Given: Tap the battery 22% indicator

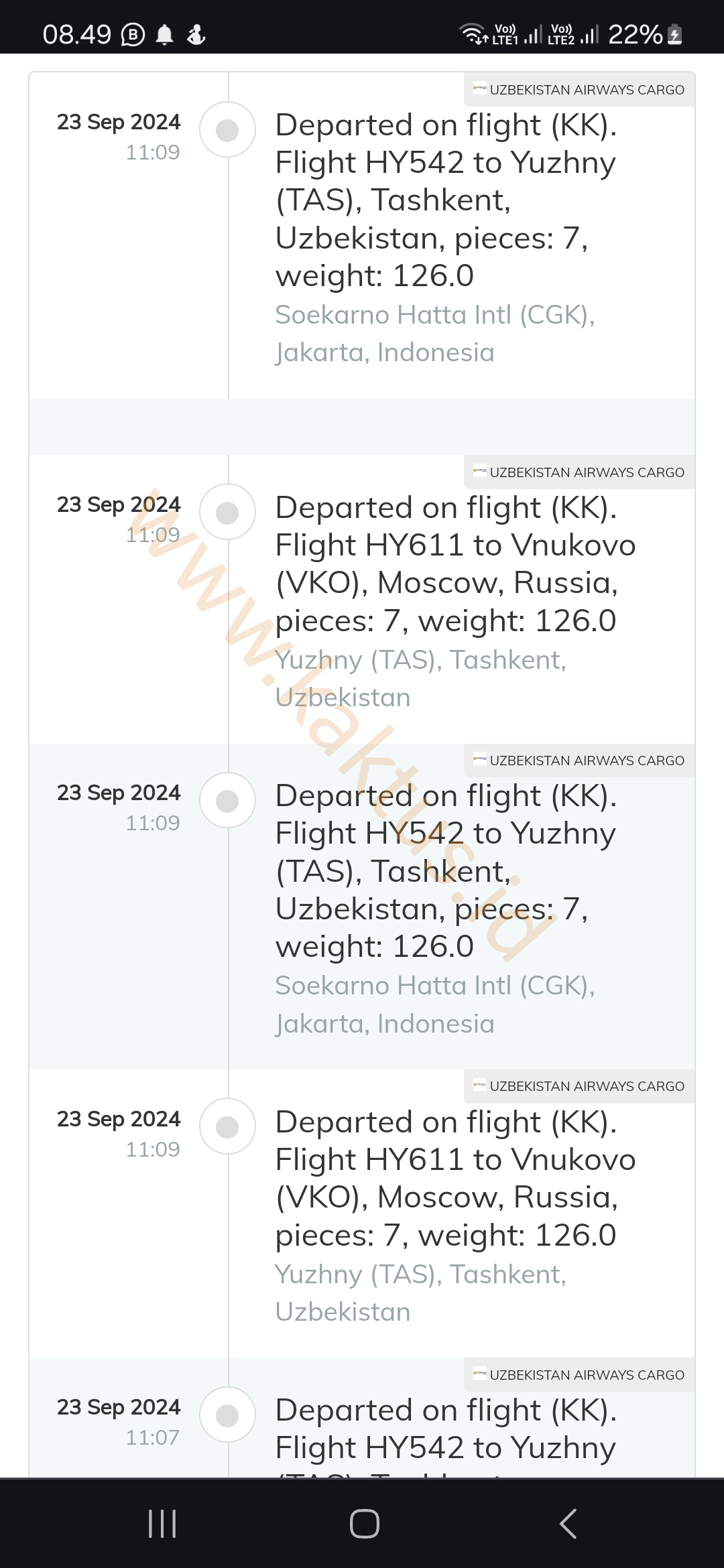Looking at the screenshot, I should click(x=645, y=34).
